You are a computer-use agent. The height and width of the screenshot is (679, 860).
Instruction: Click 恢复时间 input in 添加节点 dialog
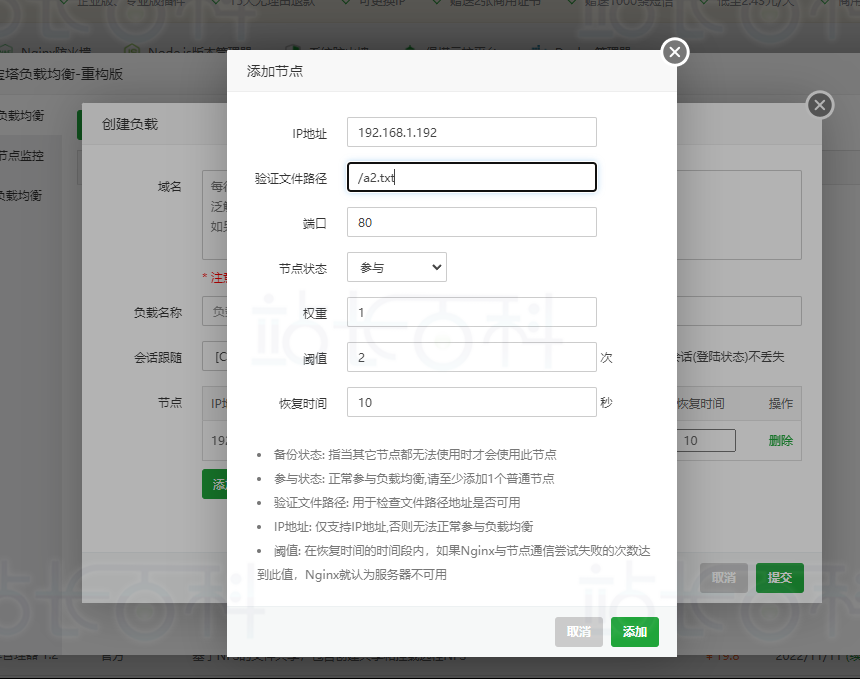pos(471,402)
